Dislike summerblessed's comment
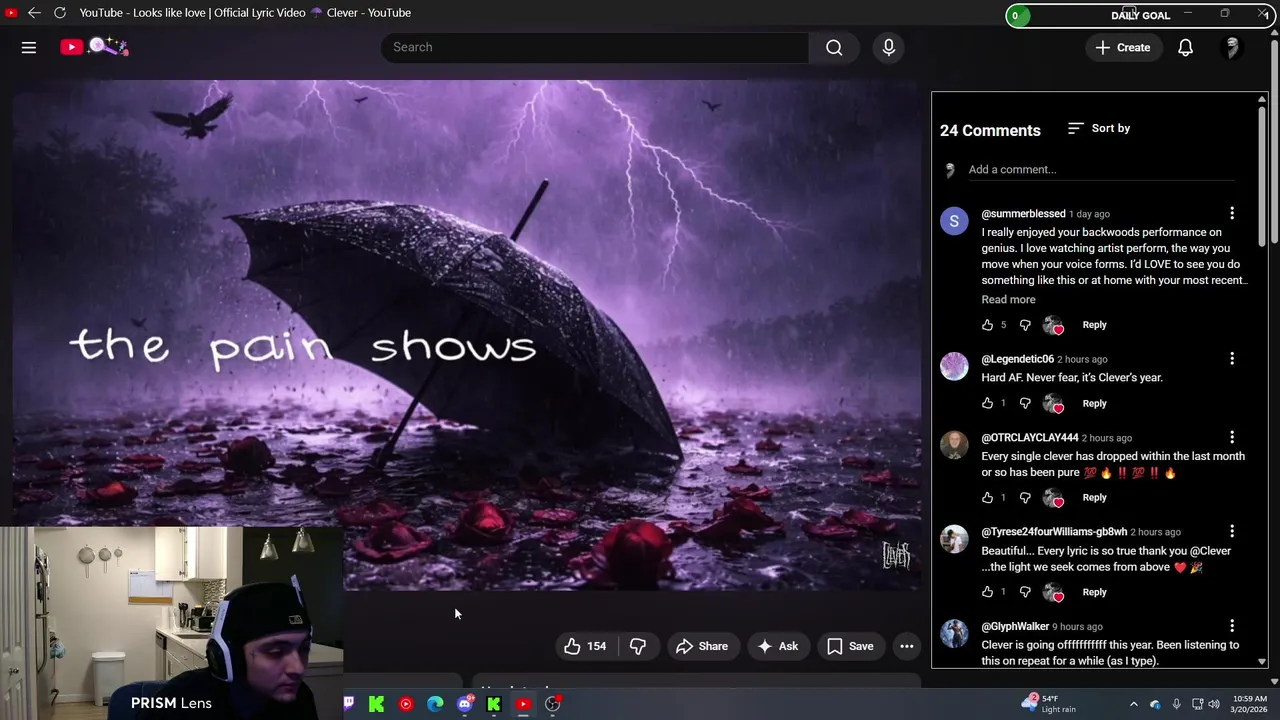This screenshot has width=1280, height=720. click(1025, 325)
